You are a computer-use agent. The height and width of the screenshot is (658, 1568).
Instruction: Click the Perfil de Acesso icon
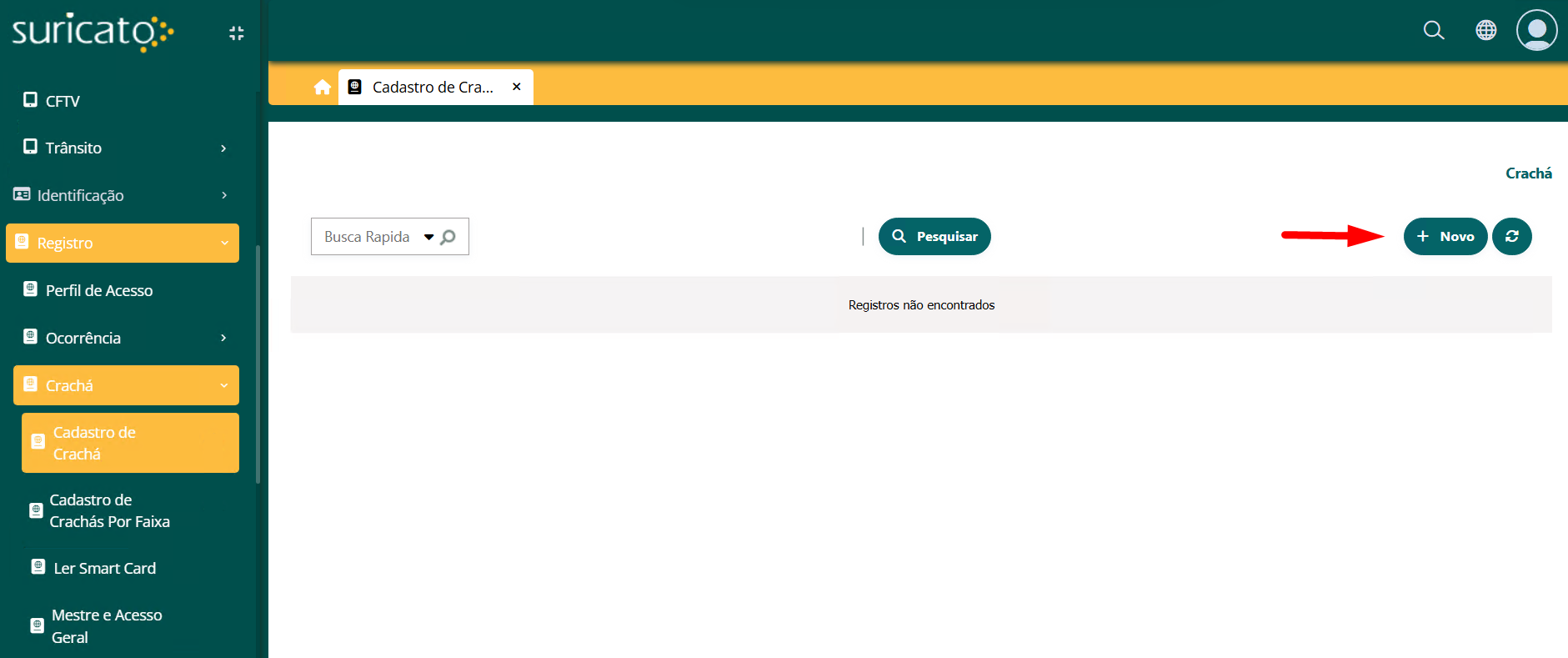[30, 289]
